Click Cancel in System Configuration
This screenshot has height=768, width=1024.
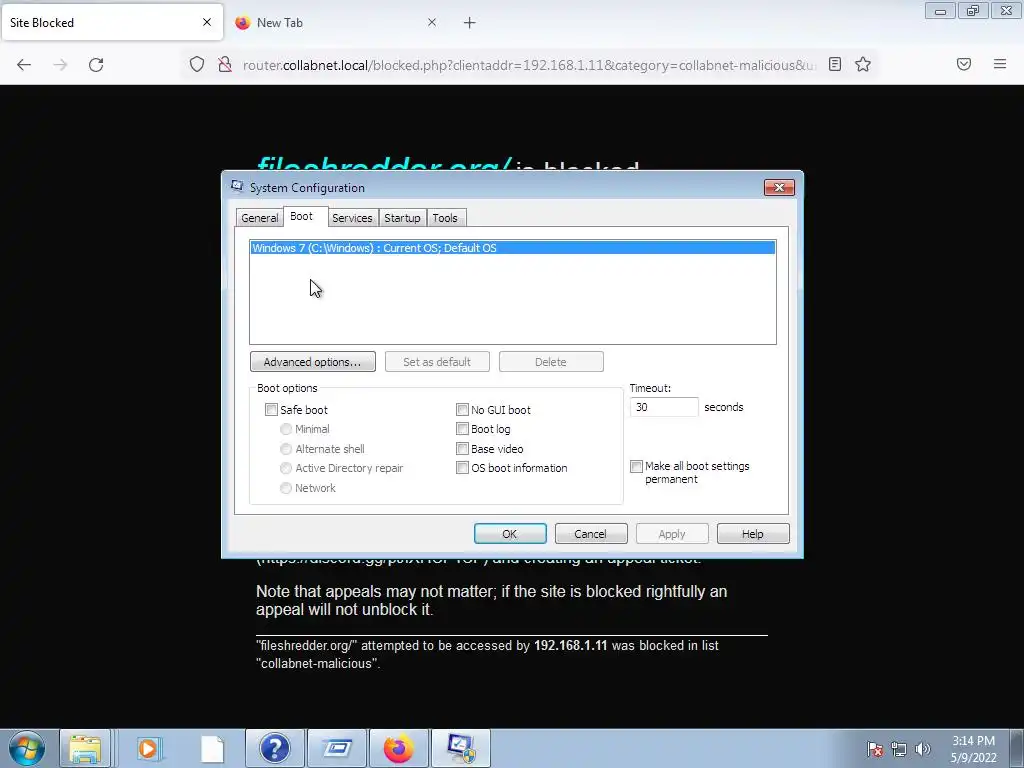point(591,534)
